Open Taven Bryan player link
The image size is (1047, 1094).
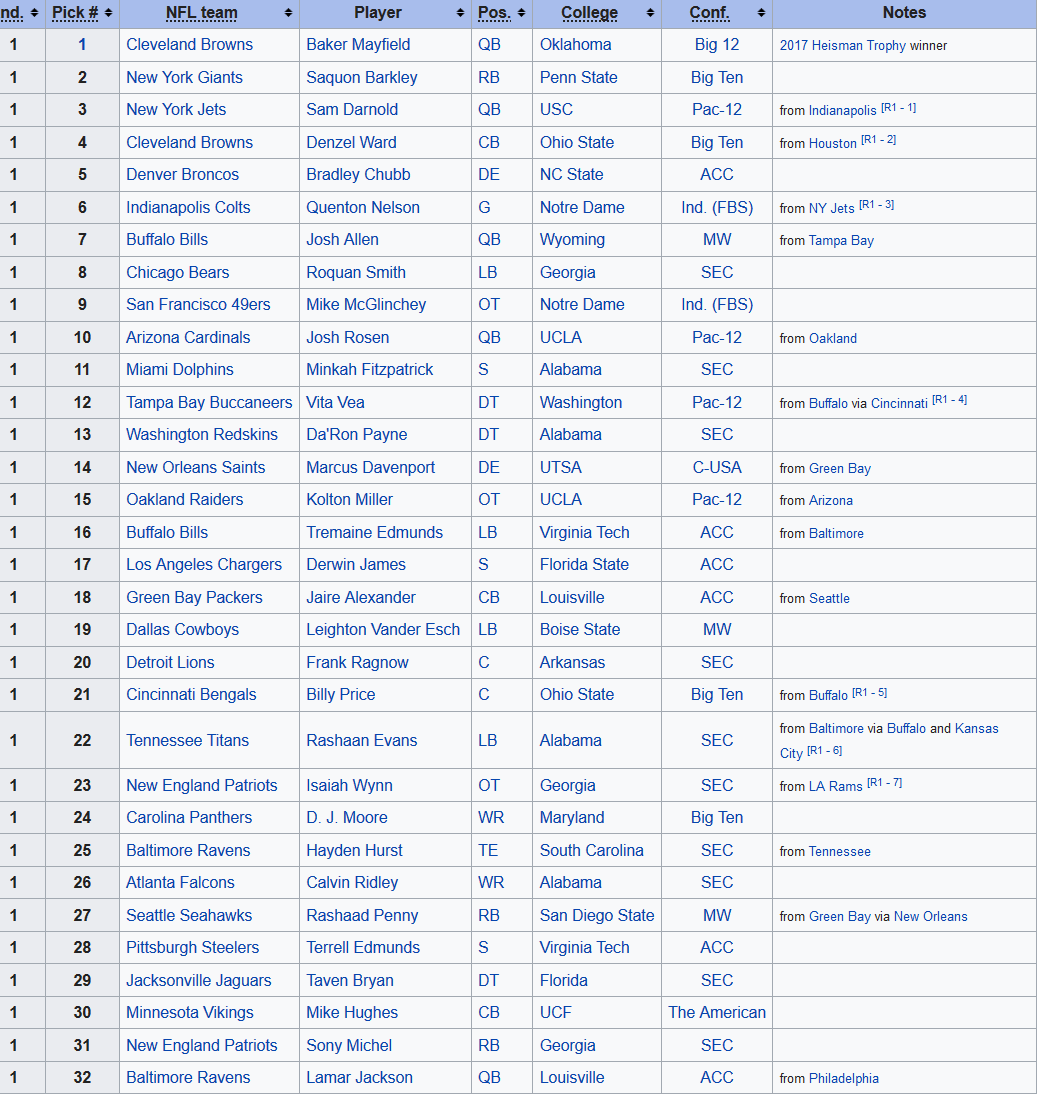[x=350, y=980]
